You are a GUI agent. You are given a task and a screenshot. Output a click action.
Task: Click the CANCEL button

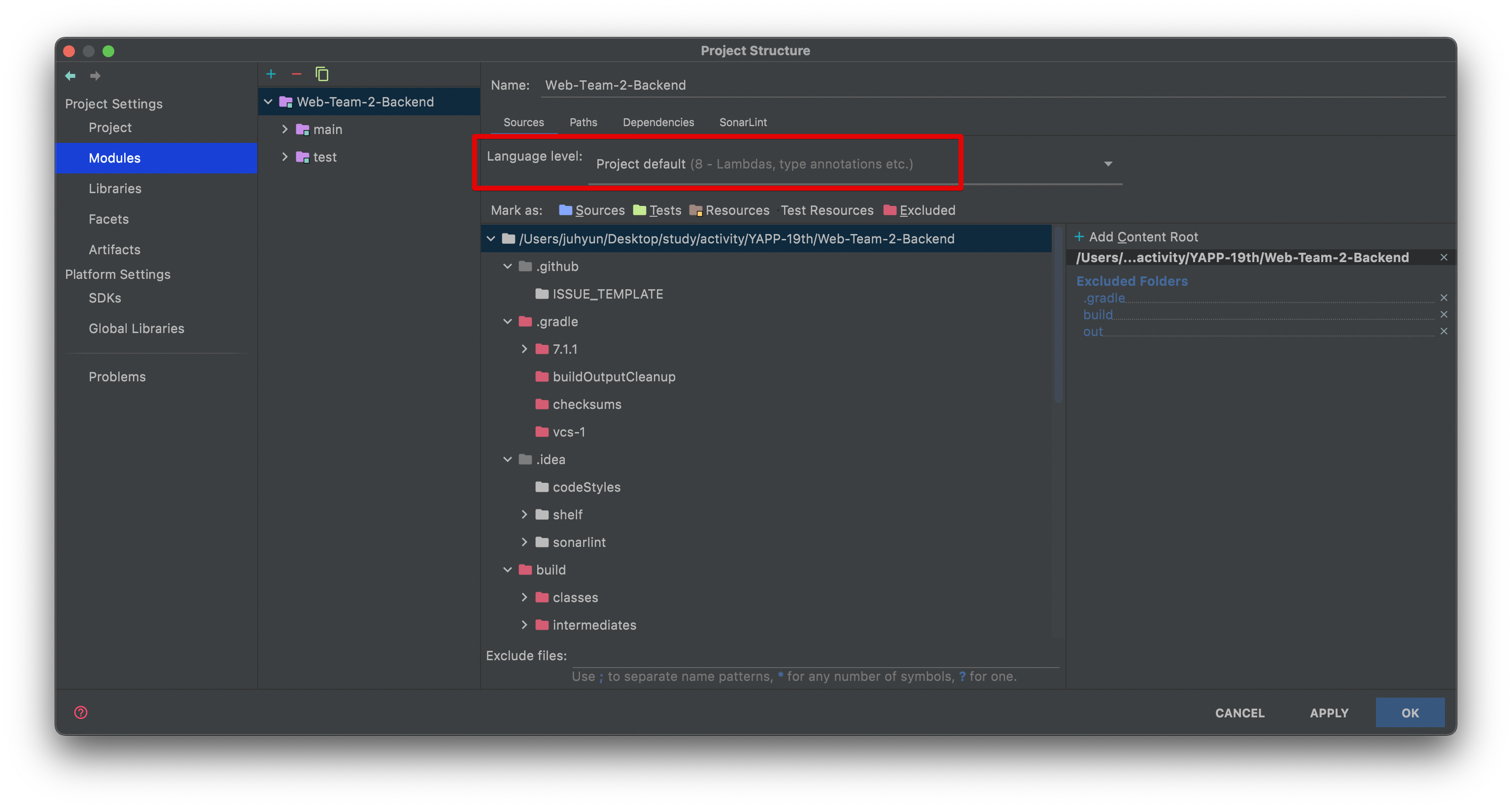pos(1239,712)
